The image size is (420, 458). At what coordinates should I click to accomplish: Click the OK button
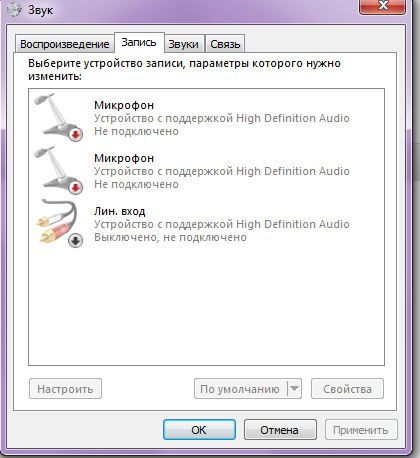(x=199, y=430)
